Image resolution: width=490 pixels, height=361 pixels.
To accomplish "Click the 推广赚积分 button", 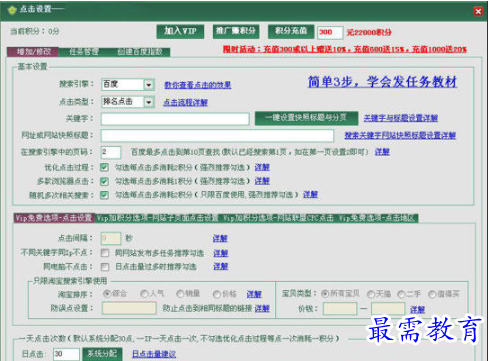I will tap(236, 32).
